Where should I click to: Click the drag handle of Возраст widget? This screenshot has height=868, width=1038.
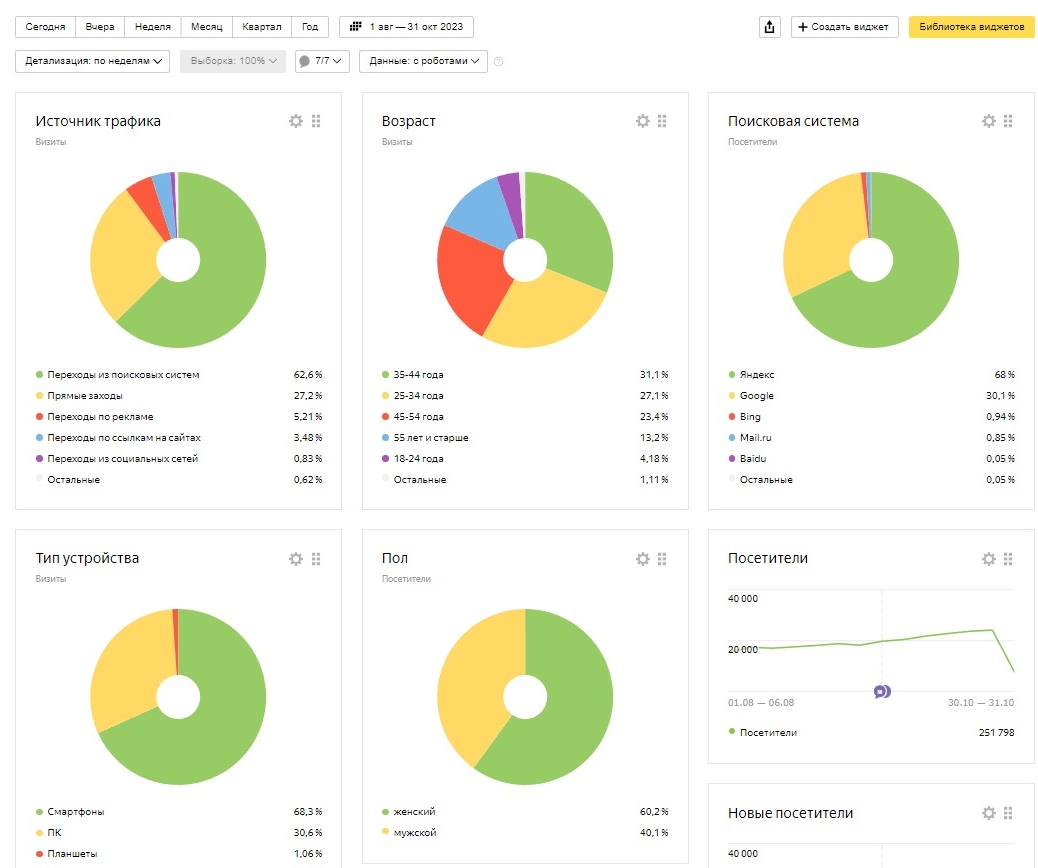(x=662, y=121)
